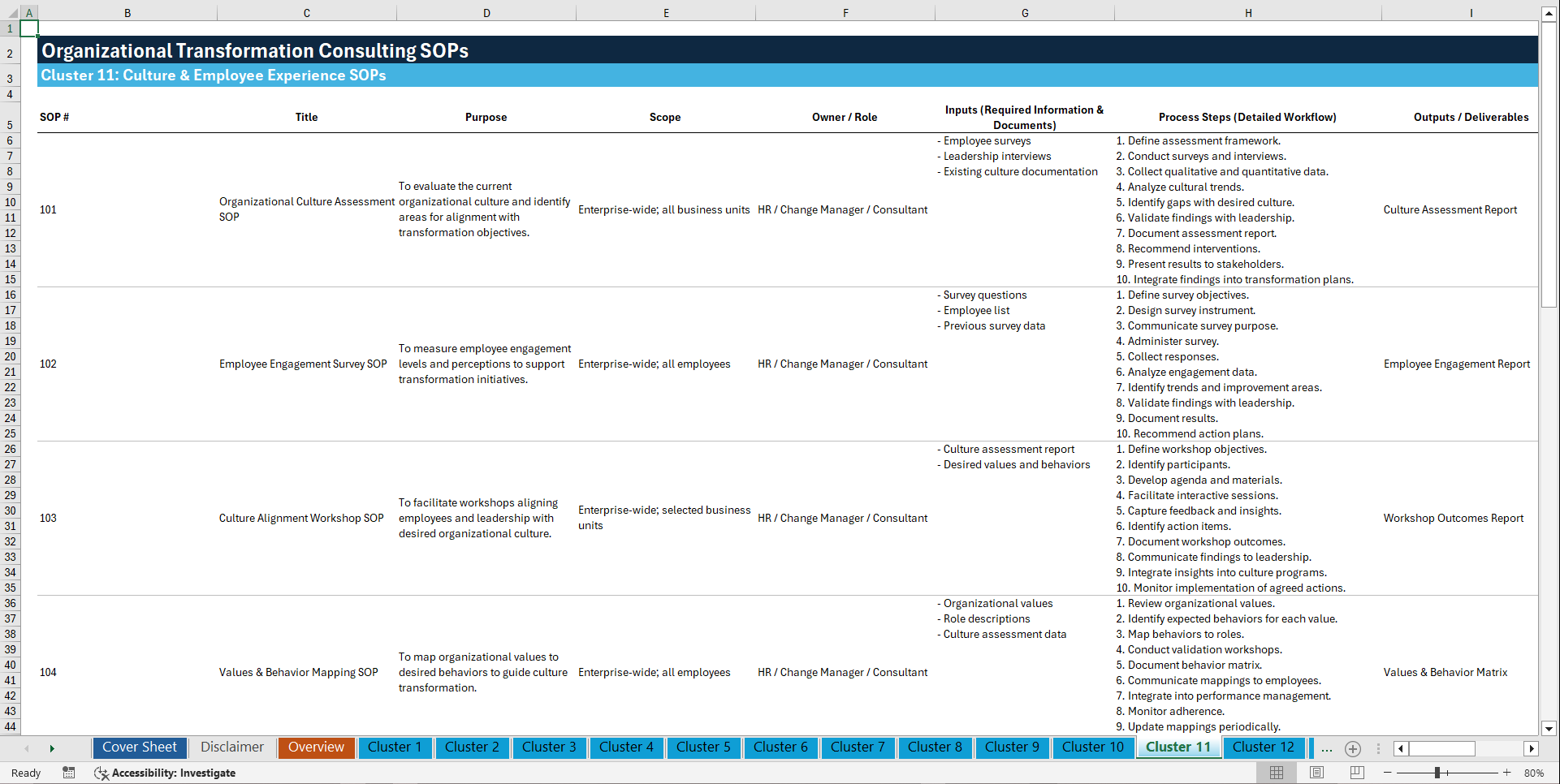This screenshot has width=1560, height=784.
Task: Open Page Break Preview from the status bar
Action: (x=1355, y=773)
